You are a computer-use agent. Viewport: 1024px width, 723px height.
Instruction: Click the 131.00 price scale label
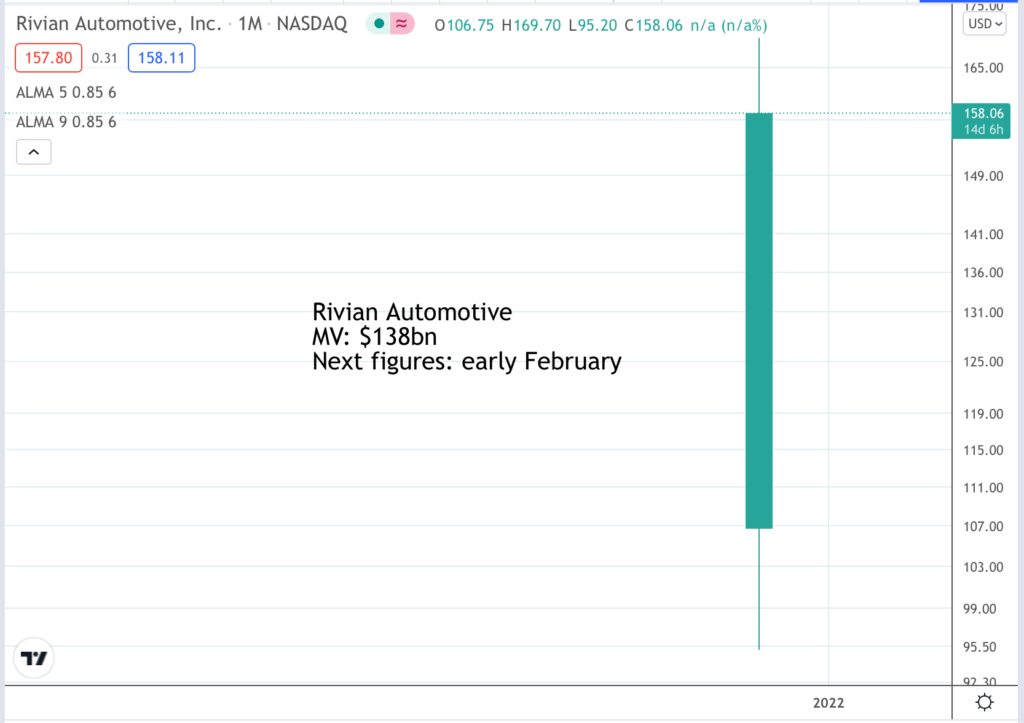pyautogui.click(x=983, y=313)
